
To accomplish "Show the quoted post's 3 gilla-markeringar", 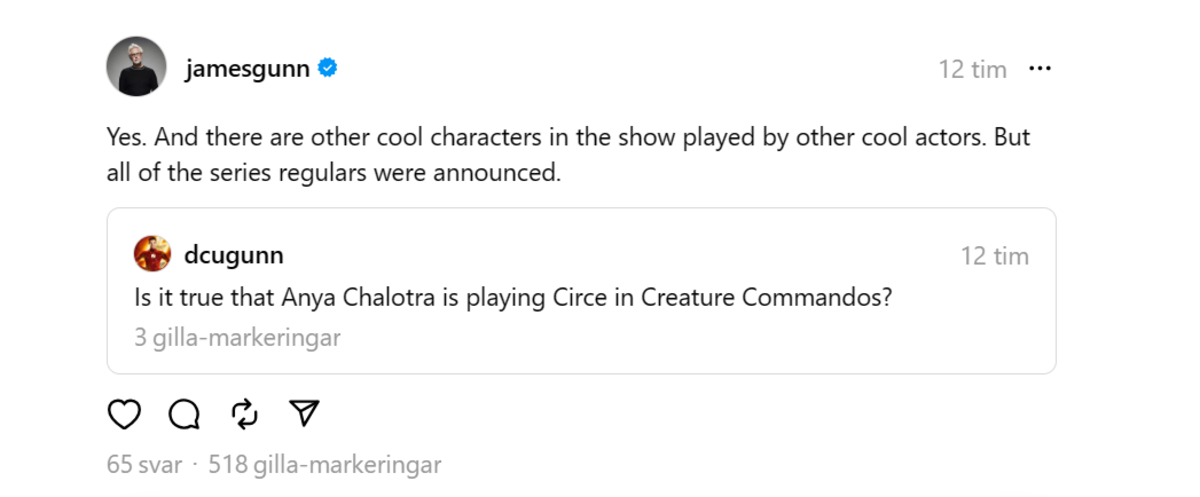I will pos(237,337).
